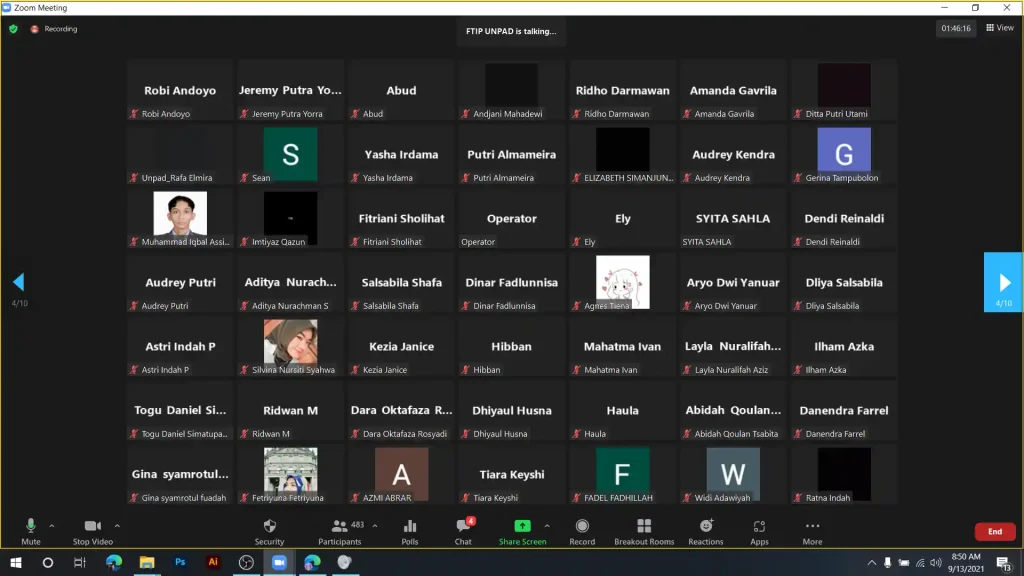Expand the Participants options caret
Screen dimensions: 1024x576
coord(375,526)
